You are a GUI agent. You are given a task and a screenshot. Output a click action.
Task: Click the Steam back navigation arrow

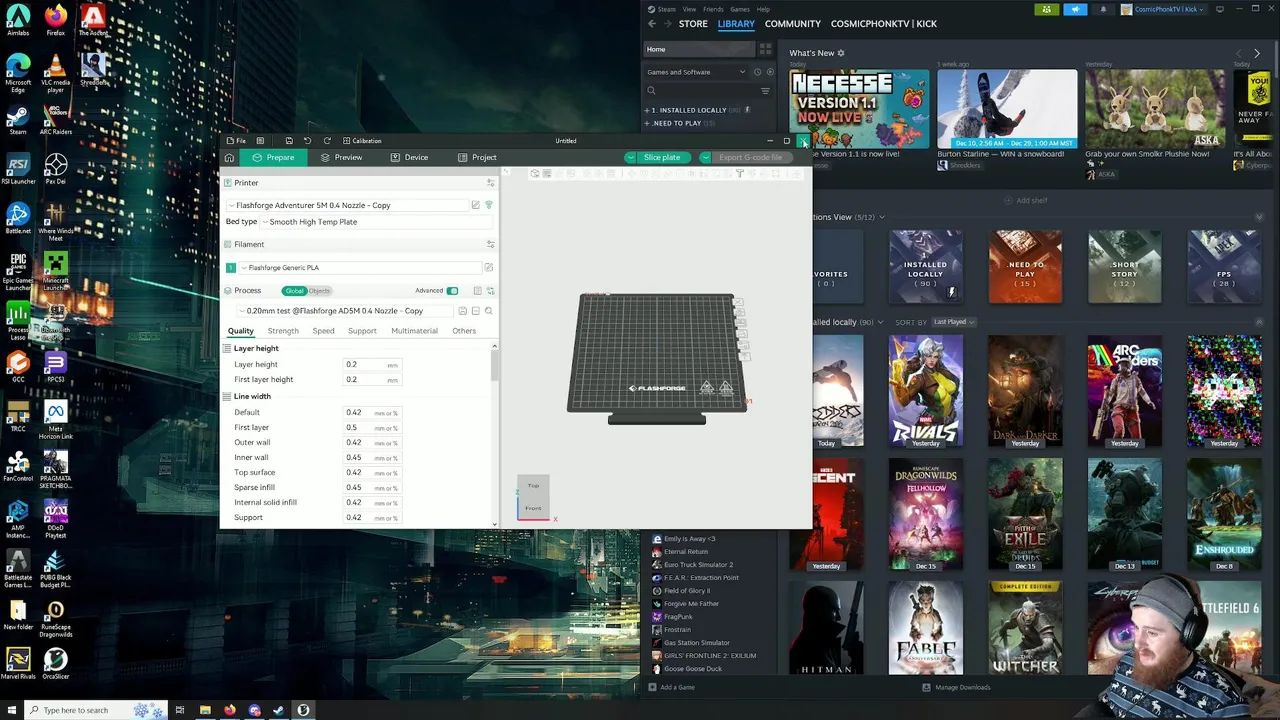[652, 24]
